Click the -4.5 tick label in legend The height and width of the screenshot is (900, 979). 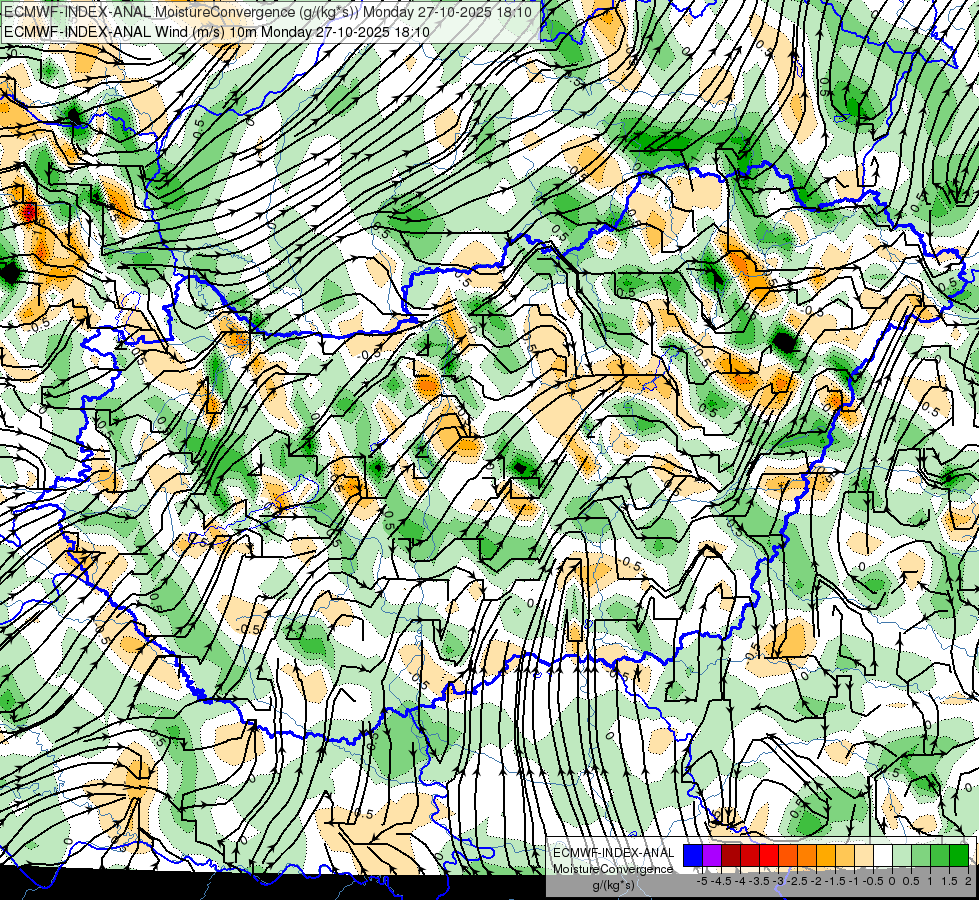[x=722, y=881]
